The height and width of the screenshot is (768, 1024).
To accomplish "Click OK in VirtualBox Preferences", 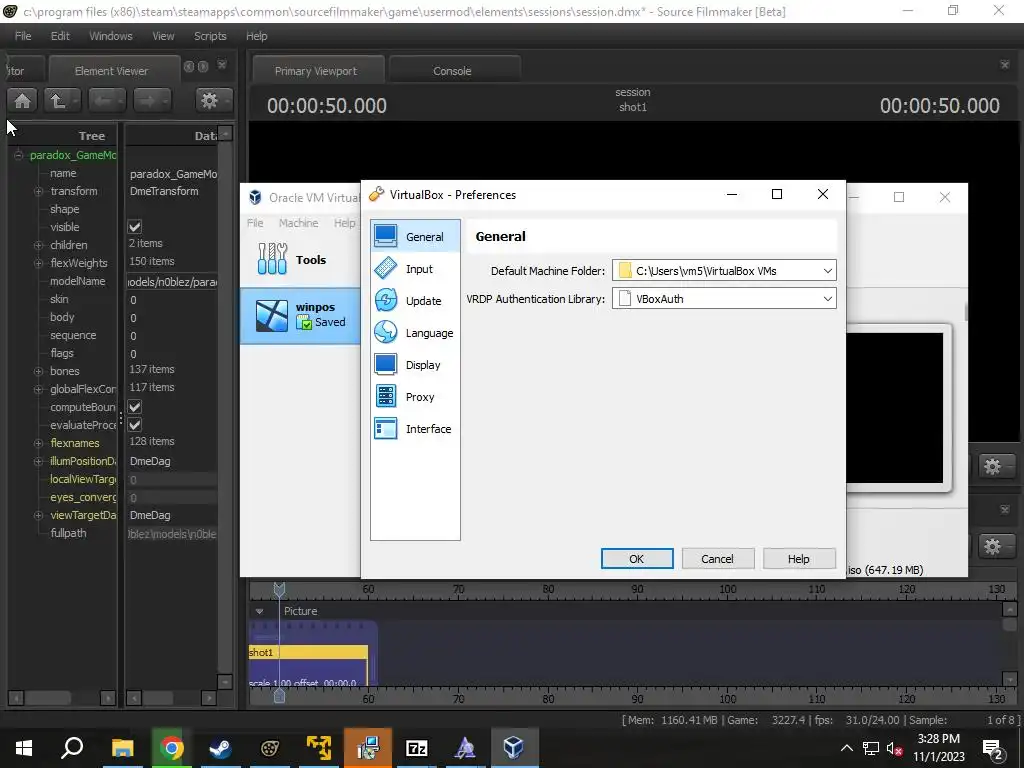I will pyautogui.click(x=637, y=558).
